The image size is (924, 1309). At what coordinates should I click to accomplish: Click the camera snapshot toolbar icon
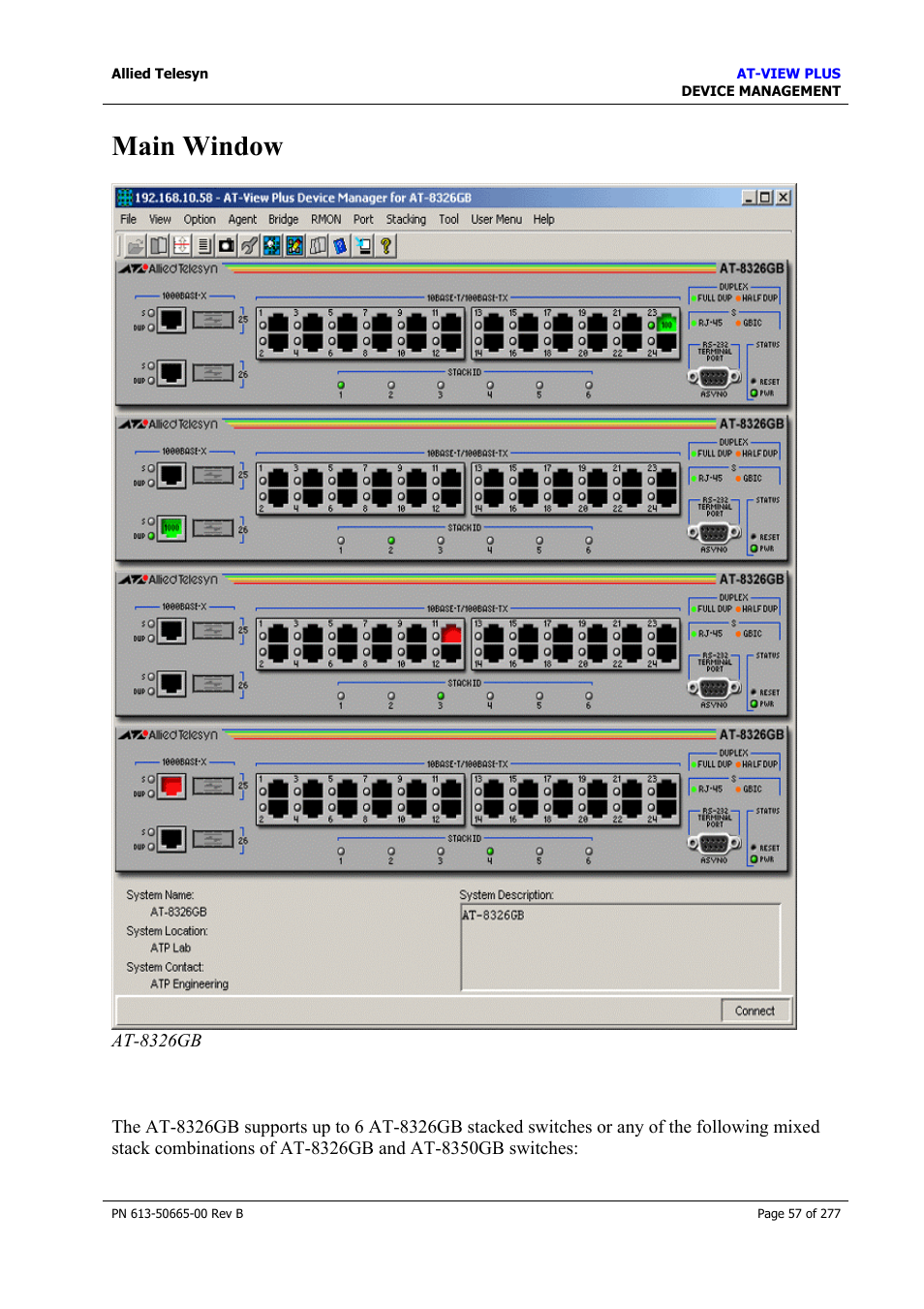tap(227, 246)
